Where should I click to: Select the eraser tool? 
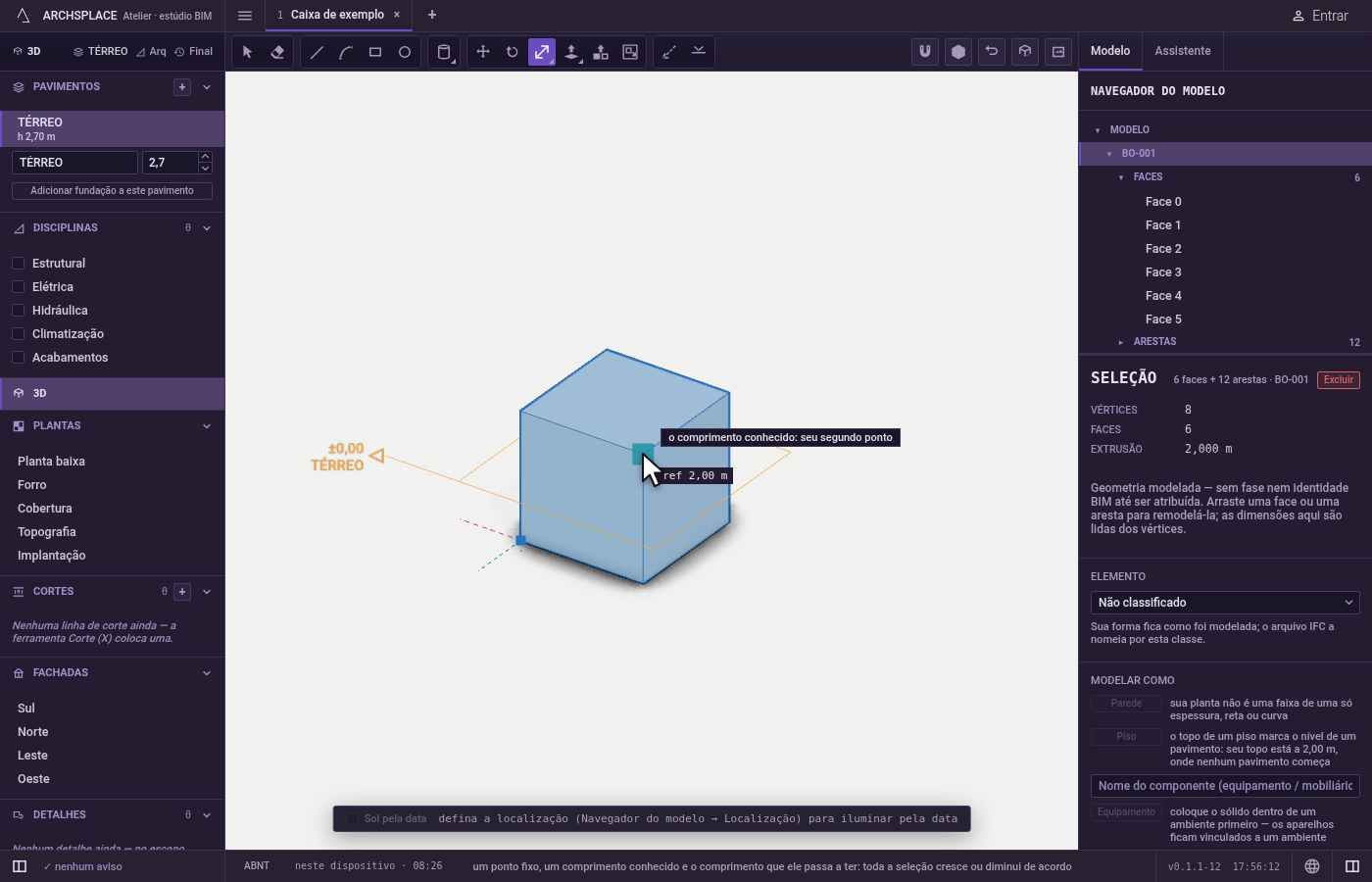pyautogui.click(x=277, y=52)
